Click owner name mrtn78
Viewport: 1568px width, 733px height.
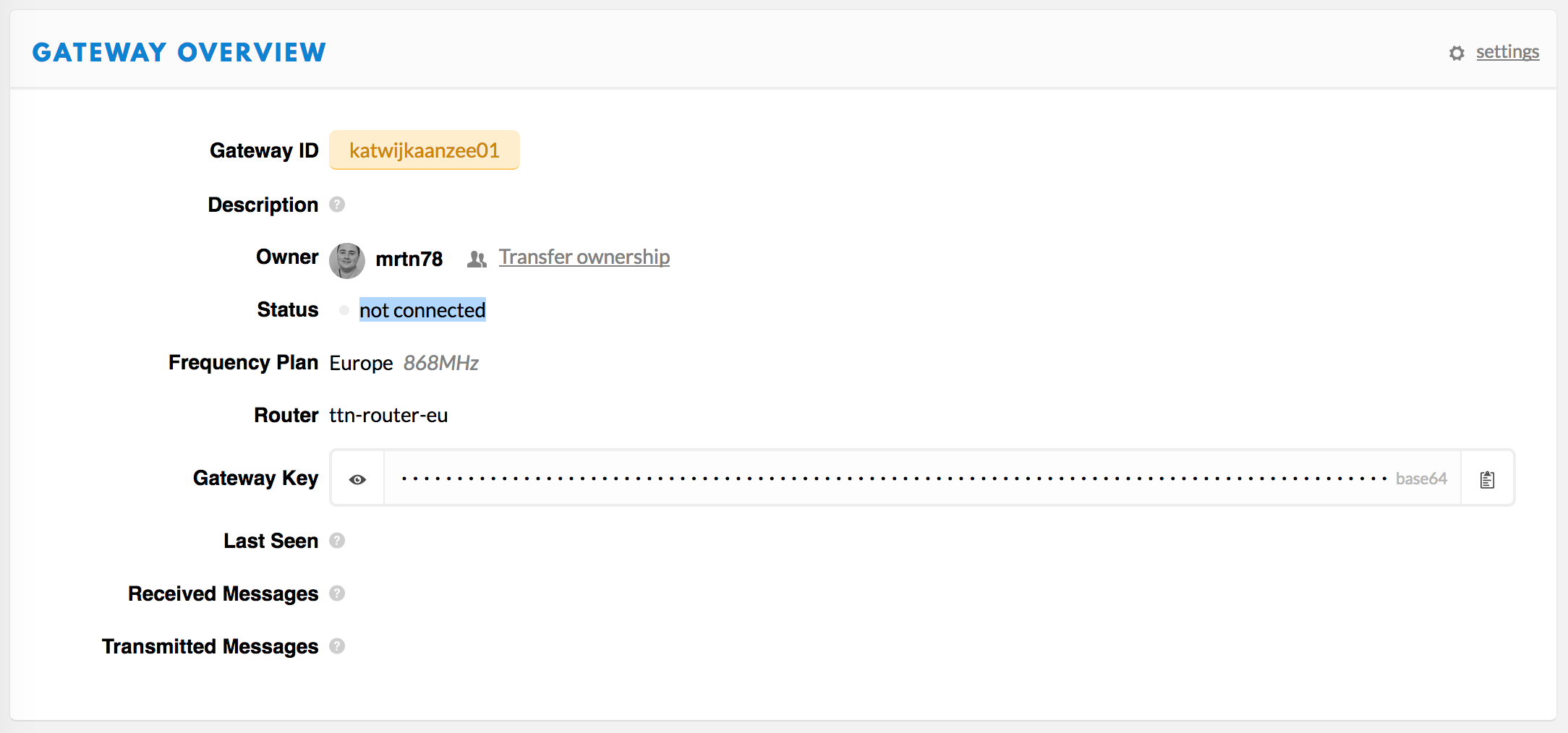(x=409, y=259)
